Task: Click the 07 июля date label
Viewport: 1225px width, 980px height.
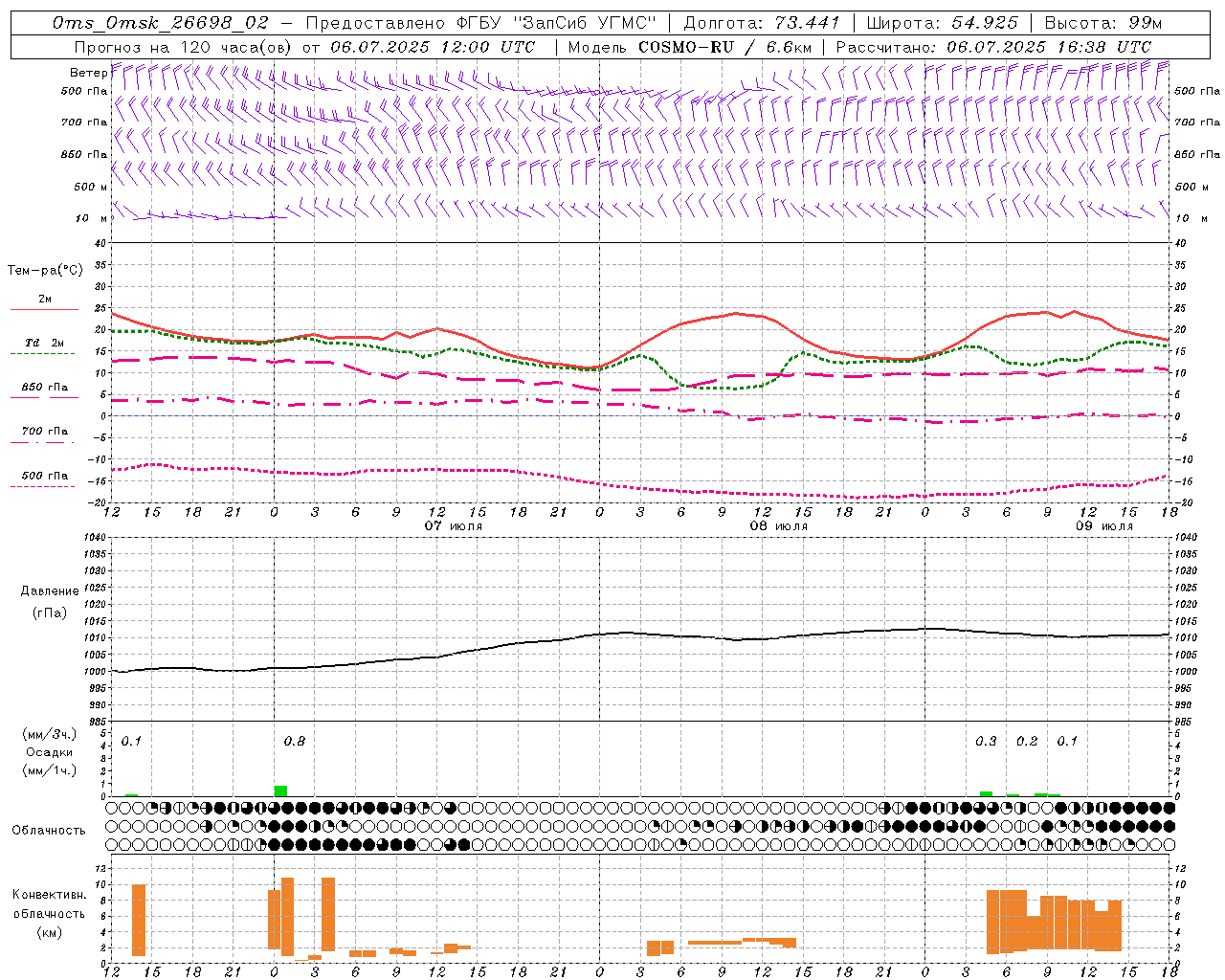Action: 454,526
